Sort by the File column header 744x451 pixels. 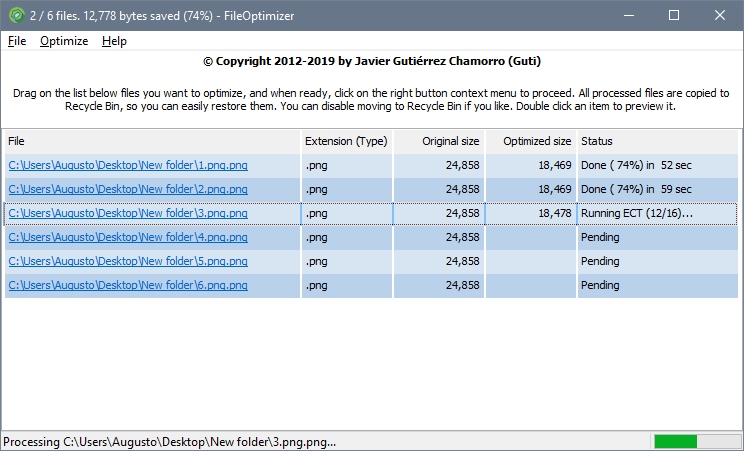[x=152, y=141]
